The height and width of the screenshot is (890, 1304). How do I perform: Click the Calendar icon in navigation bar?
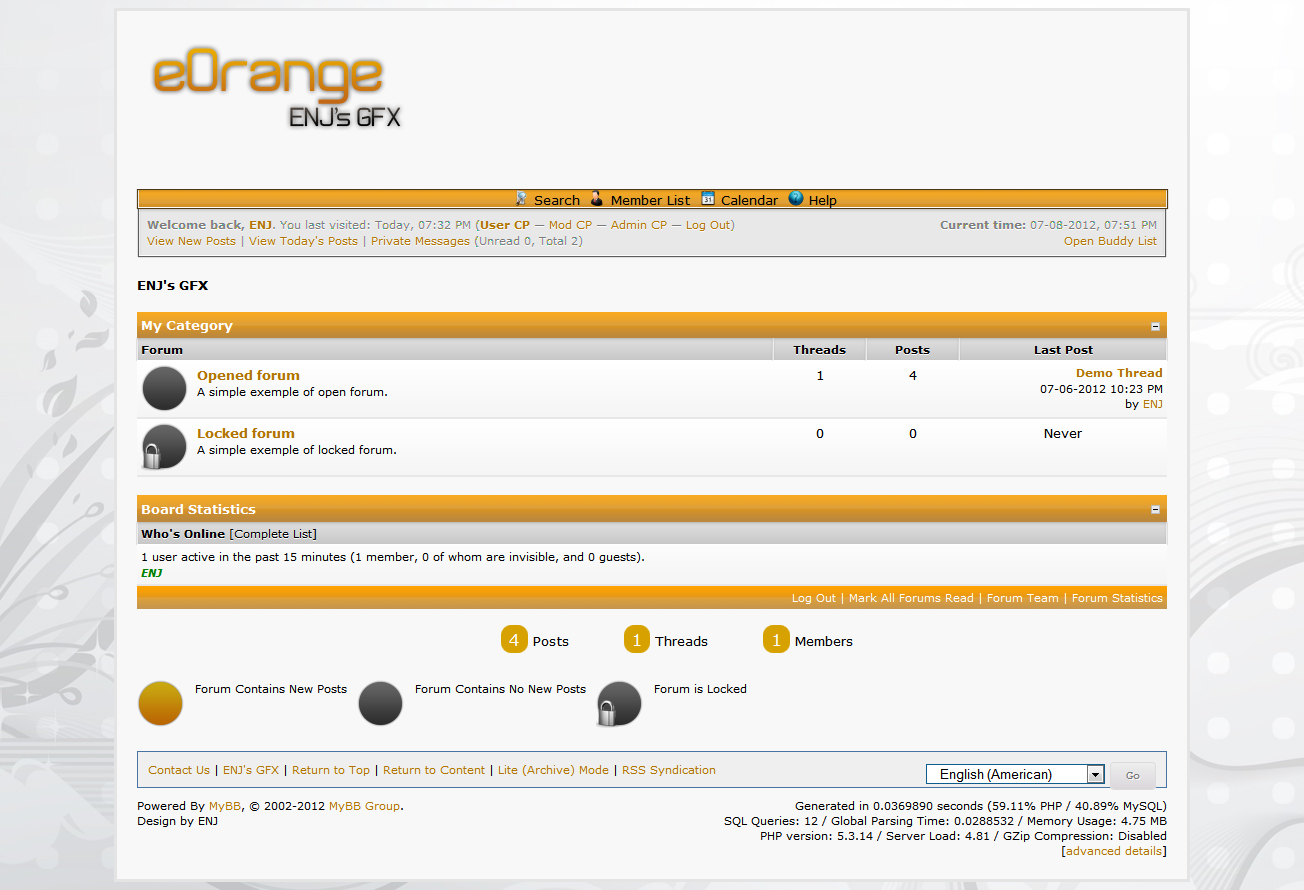708,199
